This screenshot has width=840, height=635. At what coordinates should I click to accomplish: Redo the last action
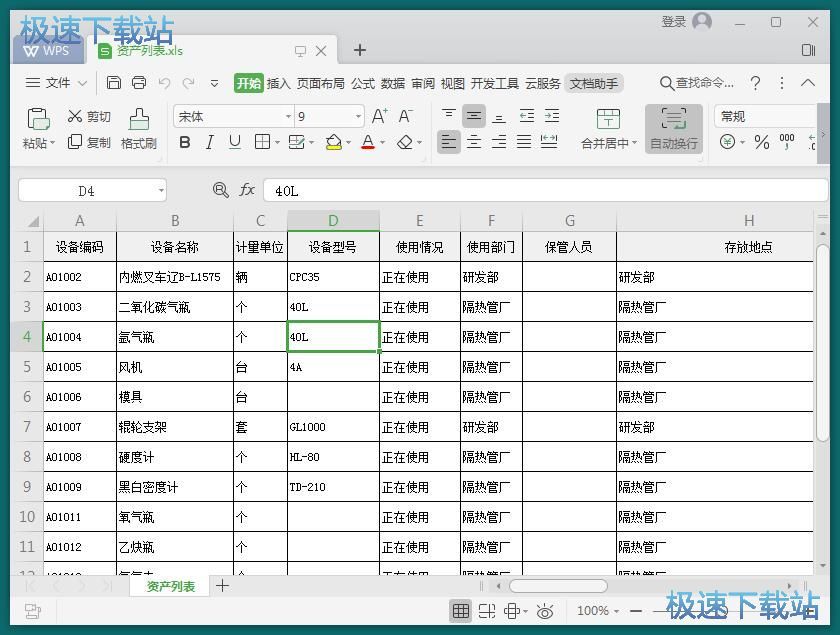(189, 83)
